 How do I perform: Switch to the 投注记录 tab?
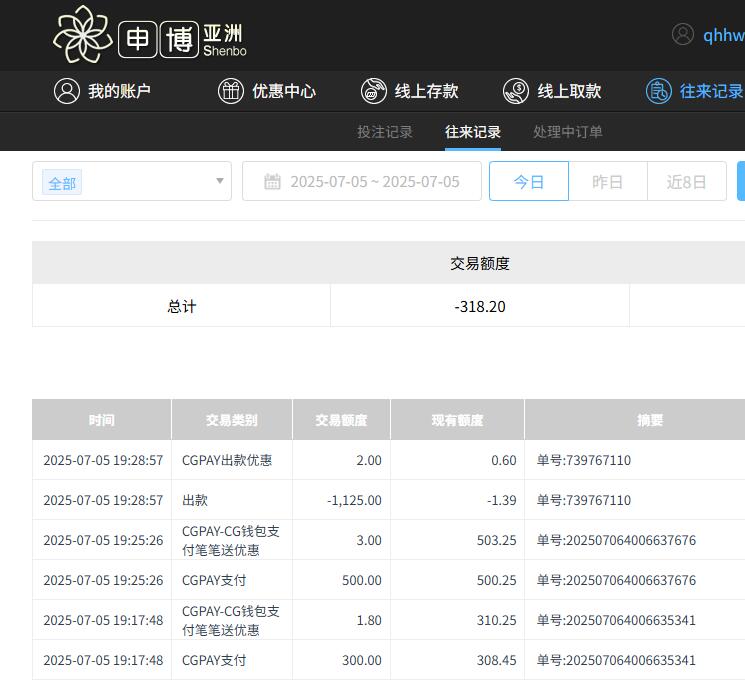click(x=385, y=132)
